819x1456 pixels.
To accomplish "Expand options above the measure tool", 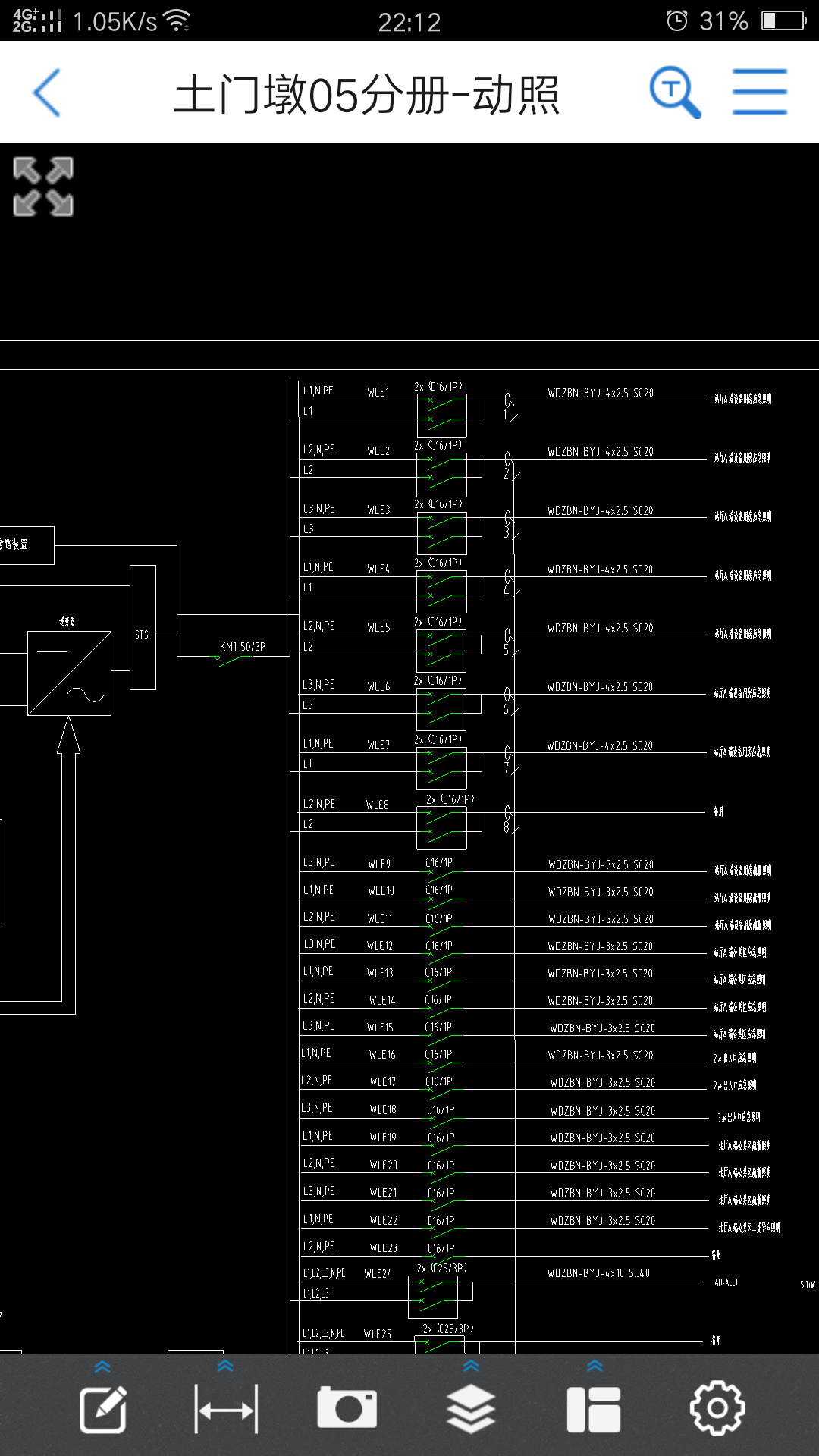I will [x=226, y=1366].
